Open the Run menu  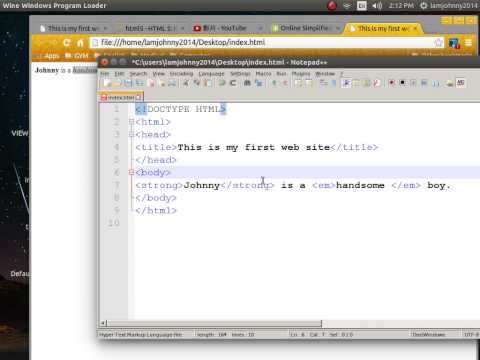281,74
